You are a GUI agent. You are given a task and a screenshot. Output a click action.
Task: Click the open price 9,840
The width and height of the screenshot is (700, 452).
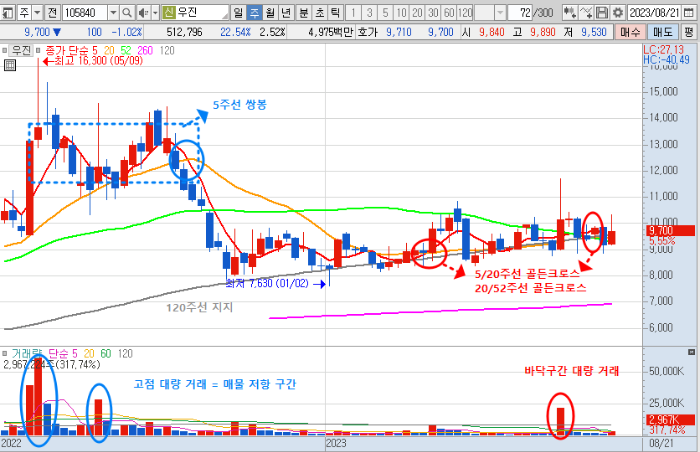(492, 32)
